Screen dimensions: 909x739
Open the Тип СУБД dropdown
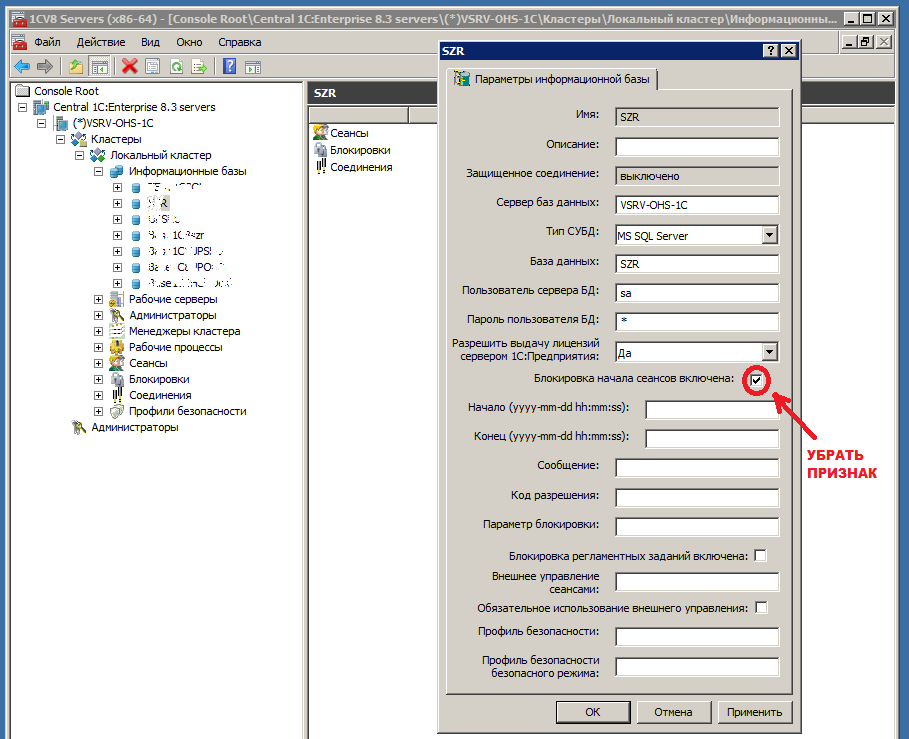click(x=769, y=235)
